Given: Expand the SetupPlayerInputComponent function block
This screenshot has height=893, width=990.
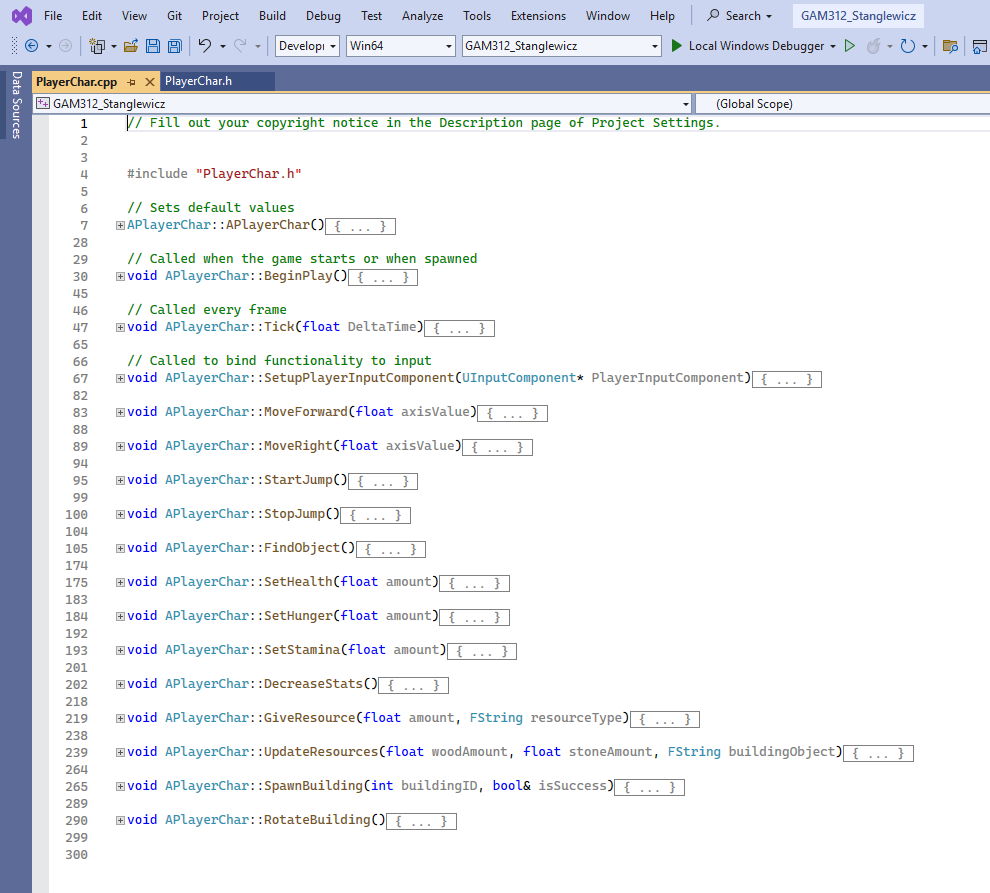Looking at the screenshot, I should pyautogui.click(x=120, y=379).
